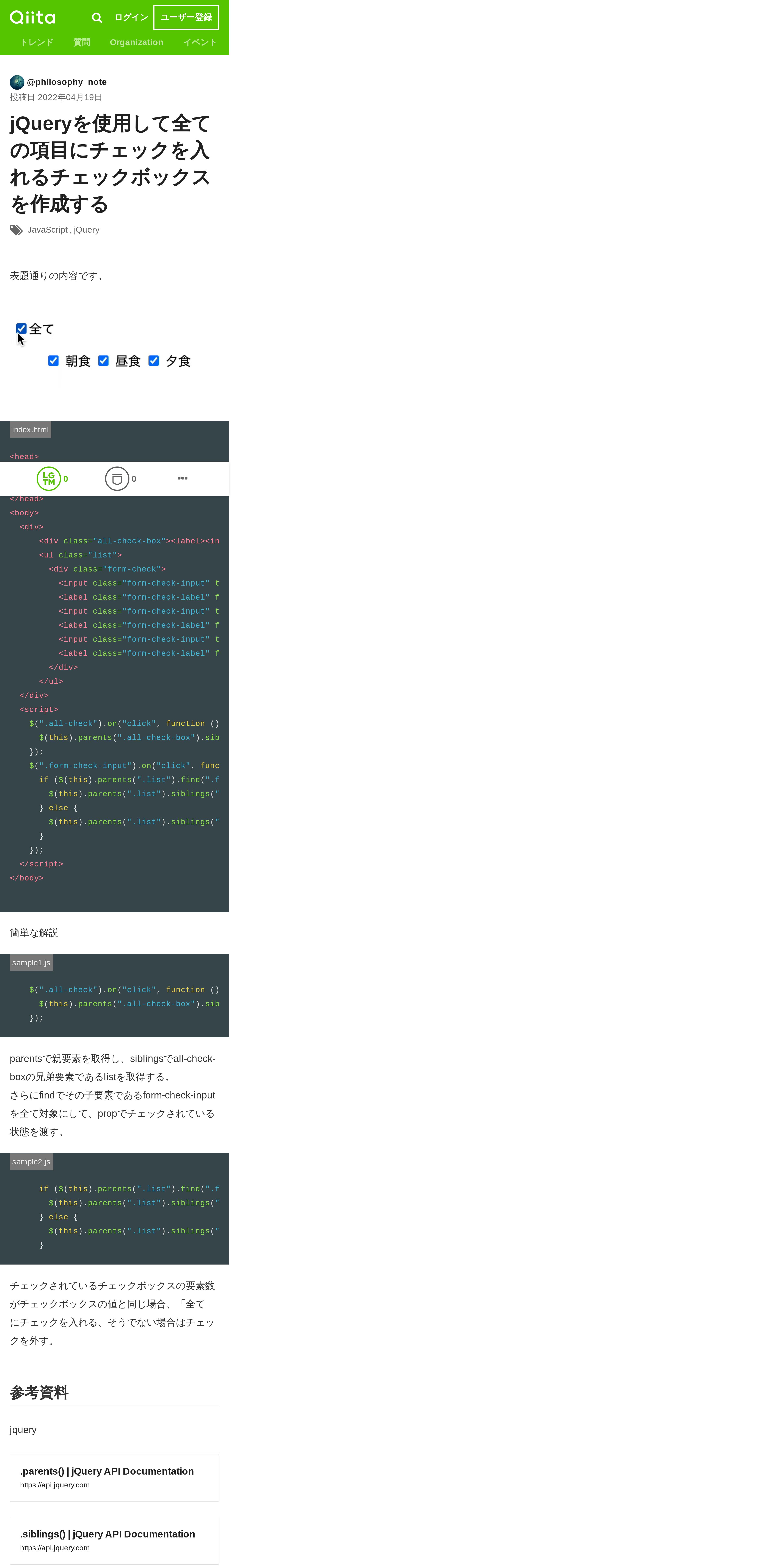Viewport: 784px width, 1568px height.
Task: Open search with magnifier icon
Action: coord(97,18)
